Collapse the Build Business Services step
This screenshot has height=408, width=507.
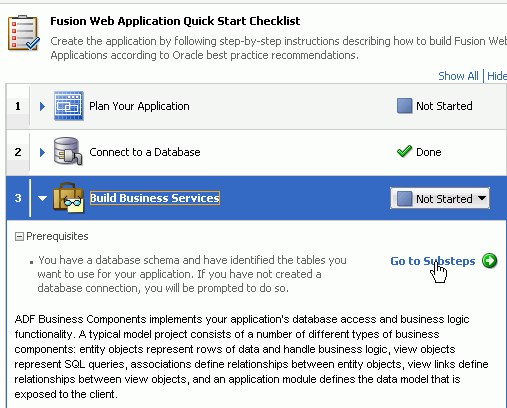(x=42, y=198)
